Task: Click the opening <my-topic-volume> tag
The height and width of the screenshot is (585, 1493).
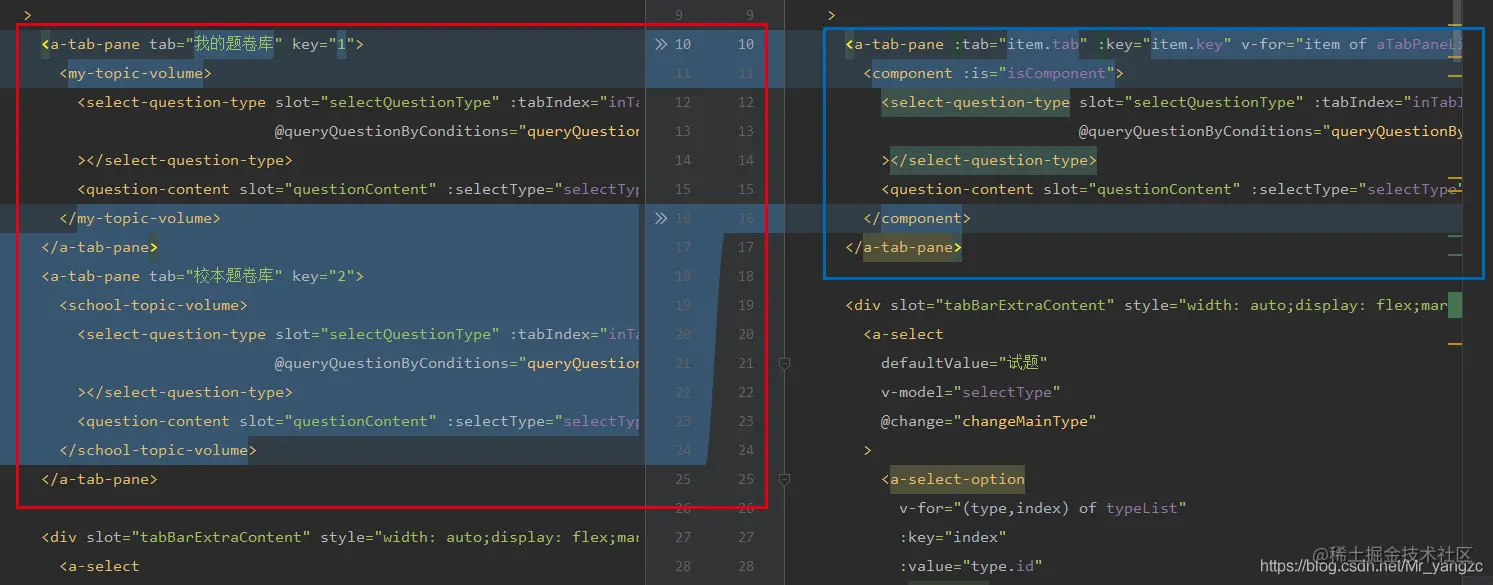Action: [x=136, y=73]
